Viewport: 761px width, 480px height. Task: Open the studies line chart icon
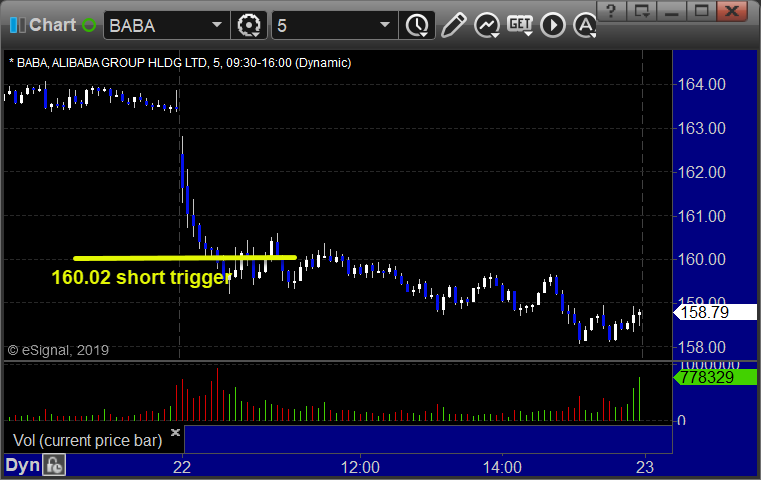[487, 26]
